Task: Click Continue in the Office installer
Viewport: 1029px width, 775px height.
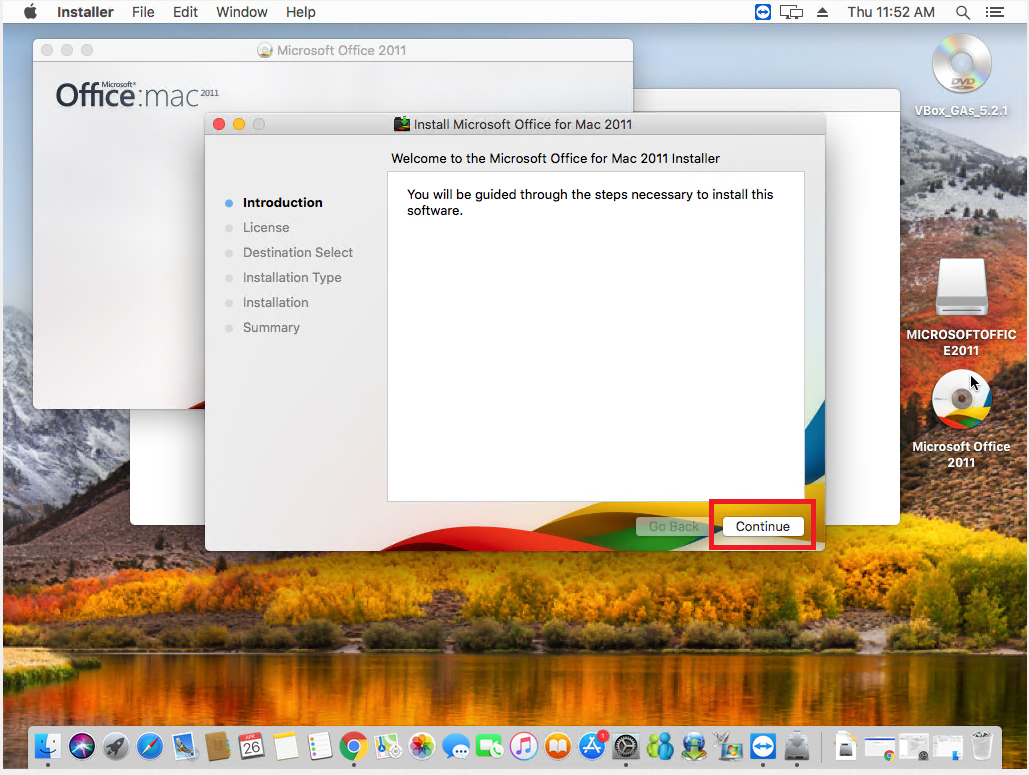Action: (762, 526)
